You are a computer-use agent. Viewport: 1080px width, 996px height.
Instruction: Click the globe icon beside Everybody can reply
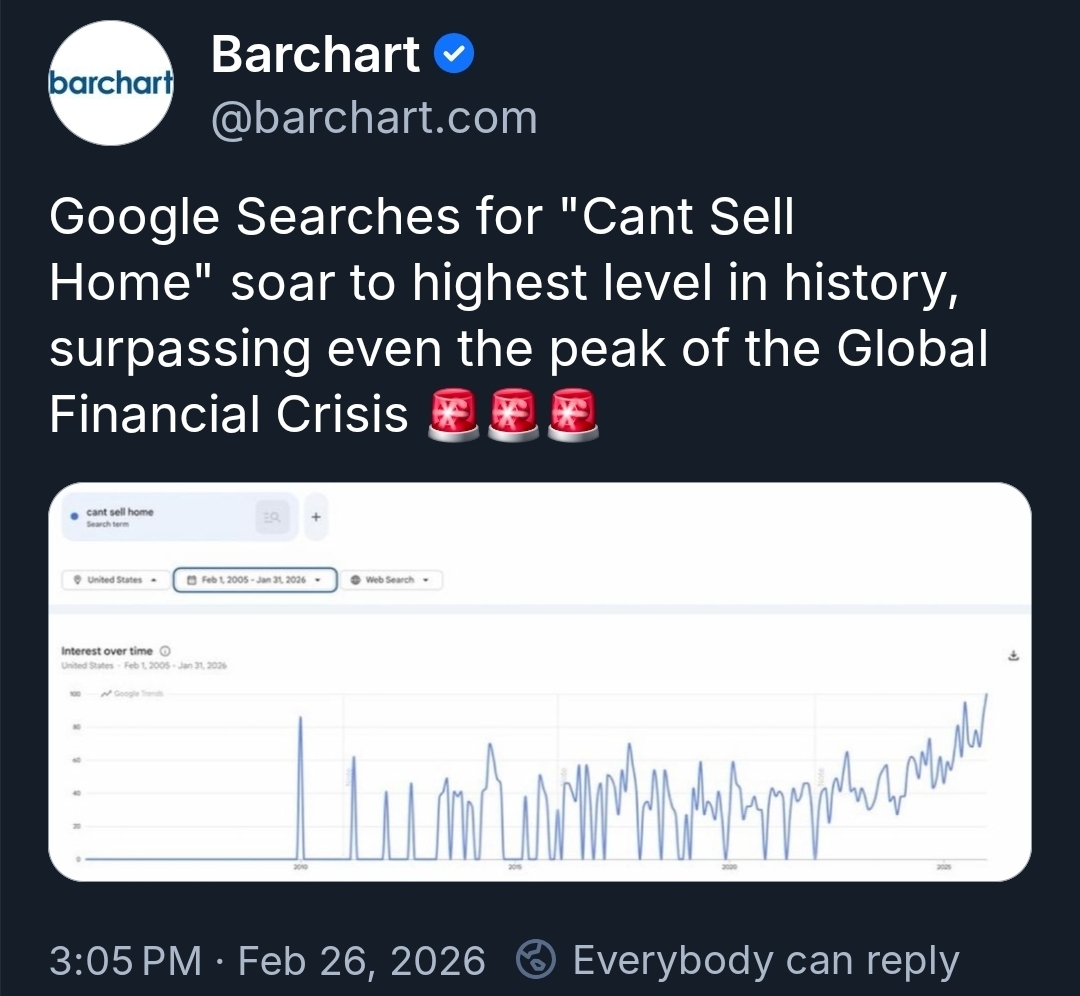(535, 961)
